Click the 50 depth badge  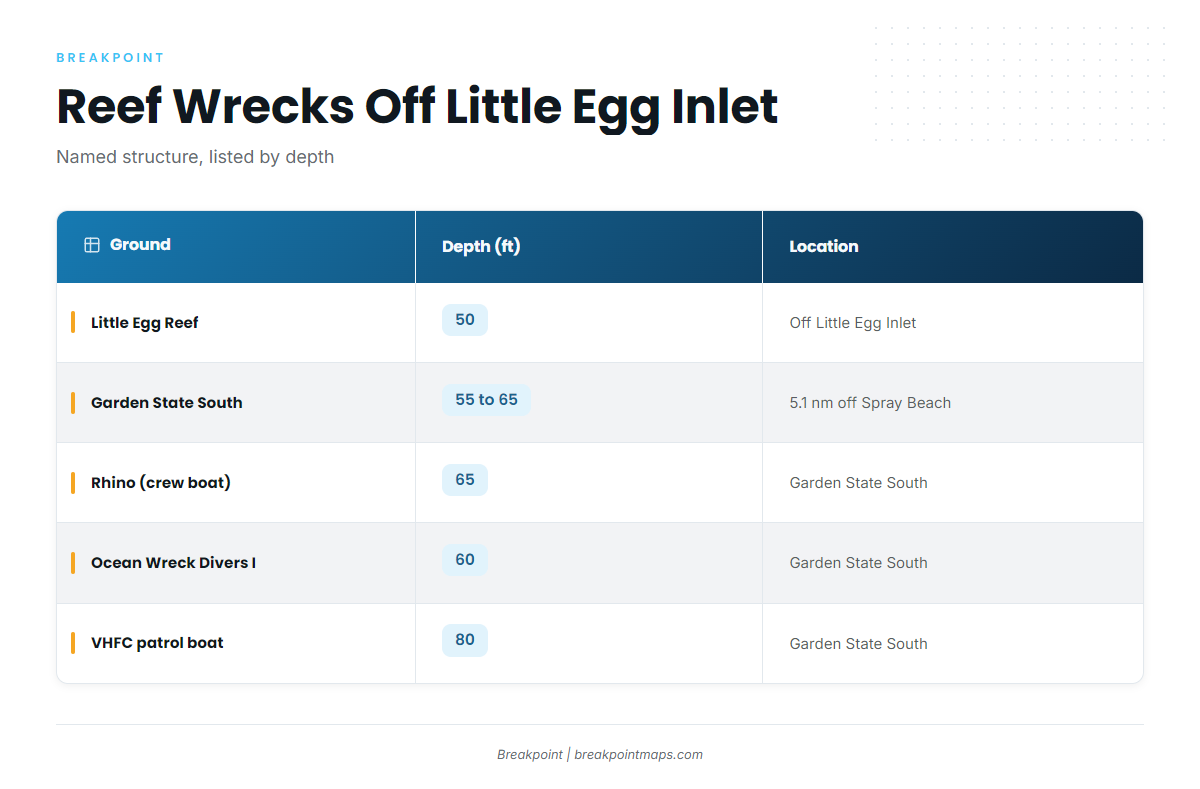click(x=465, y=320)
